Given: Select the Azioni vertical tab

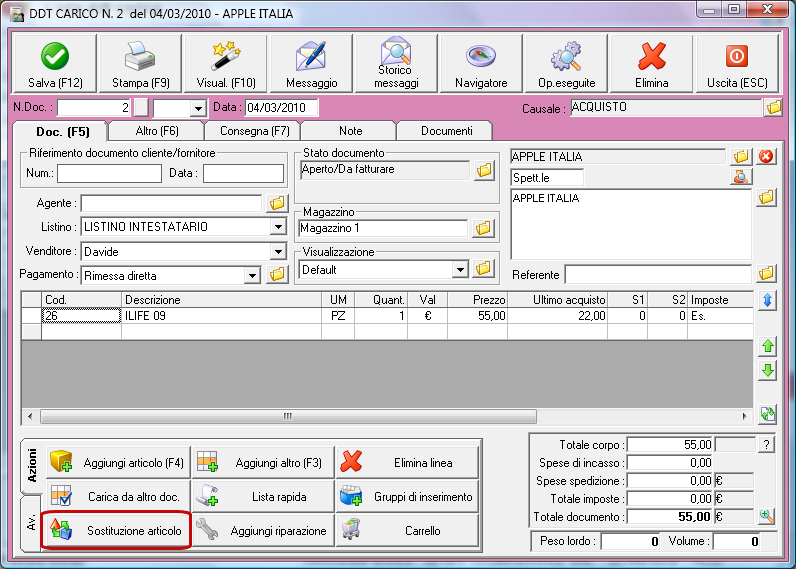Looking at the screenshot, I should click(32, 465).
